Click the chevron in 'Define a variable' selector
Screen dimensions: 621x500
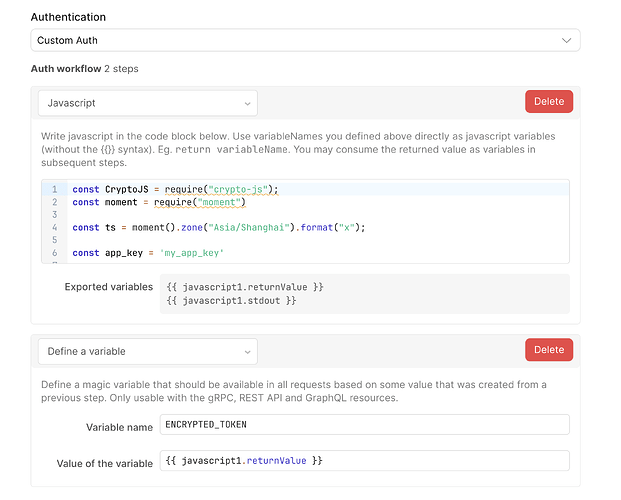click(x=247, y=351)
